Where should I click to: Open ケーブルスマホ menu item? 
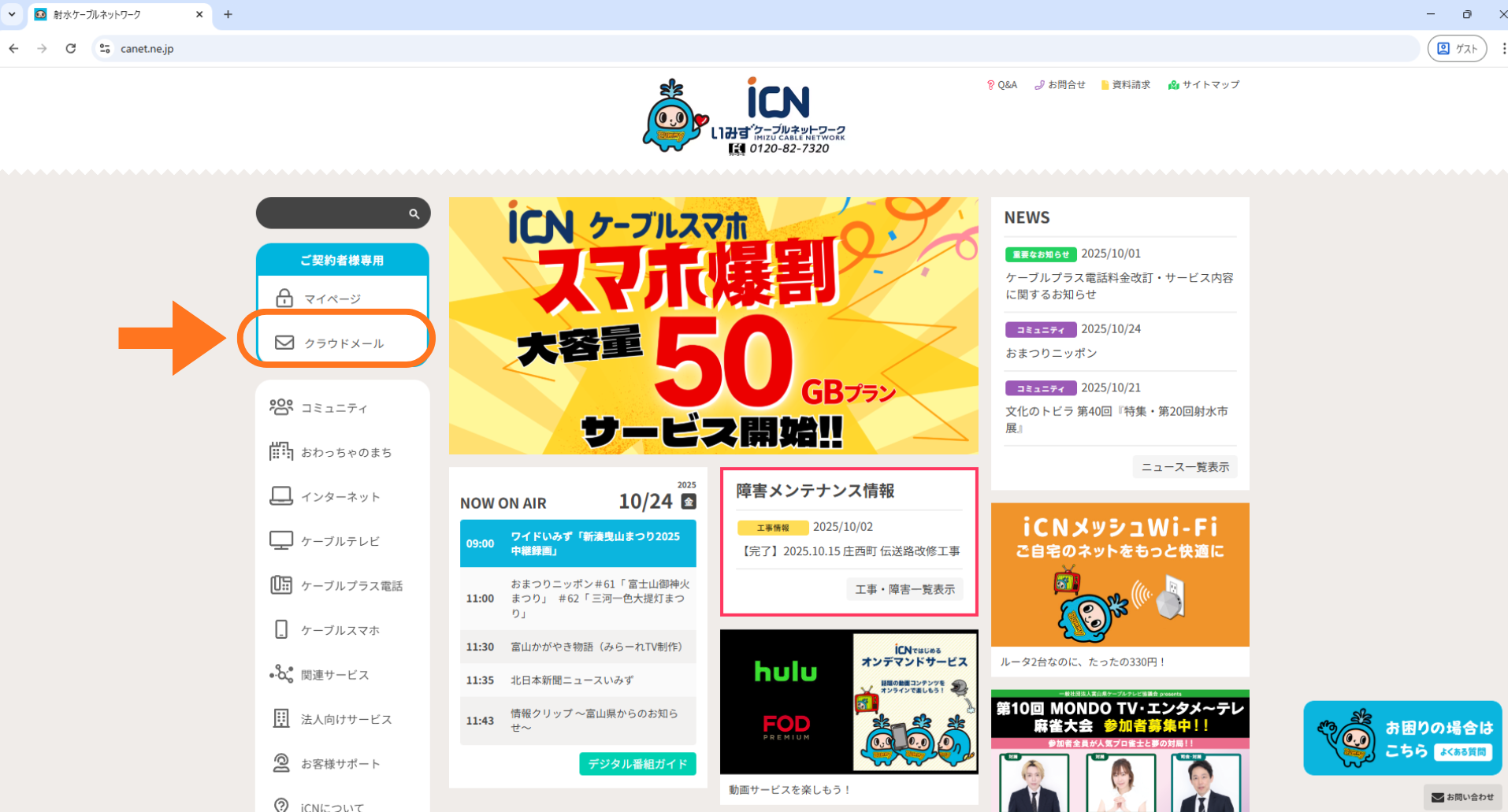[340, 630]
